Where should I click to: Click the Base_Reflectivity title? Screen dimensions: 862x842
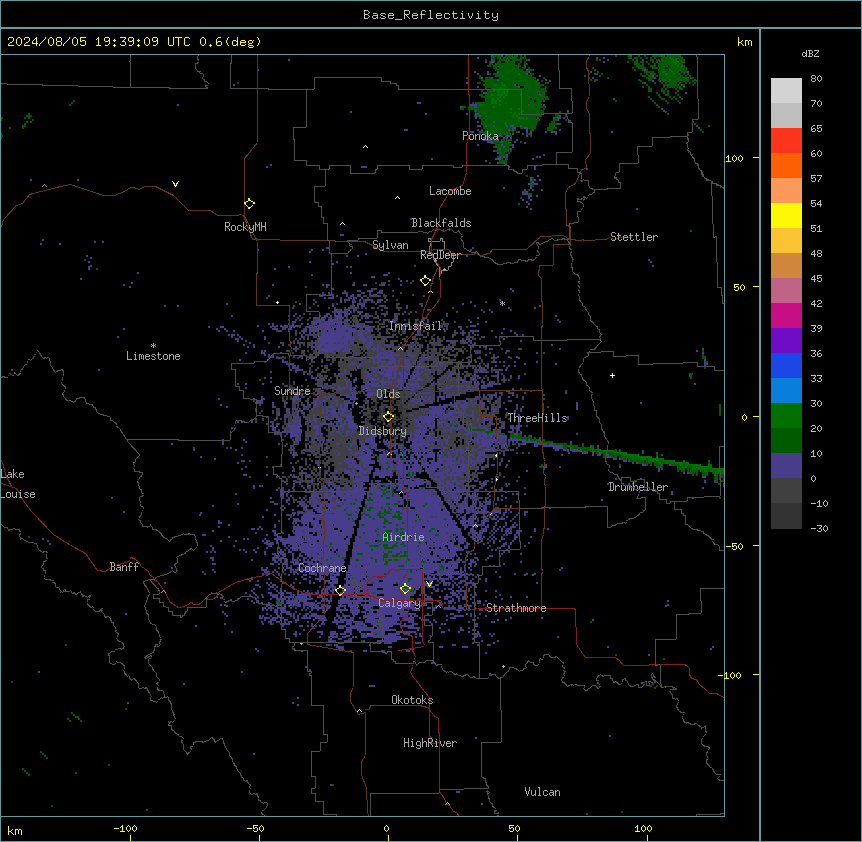point(431,15)
